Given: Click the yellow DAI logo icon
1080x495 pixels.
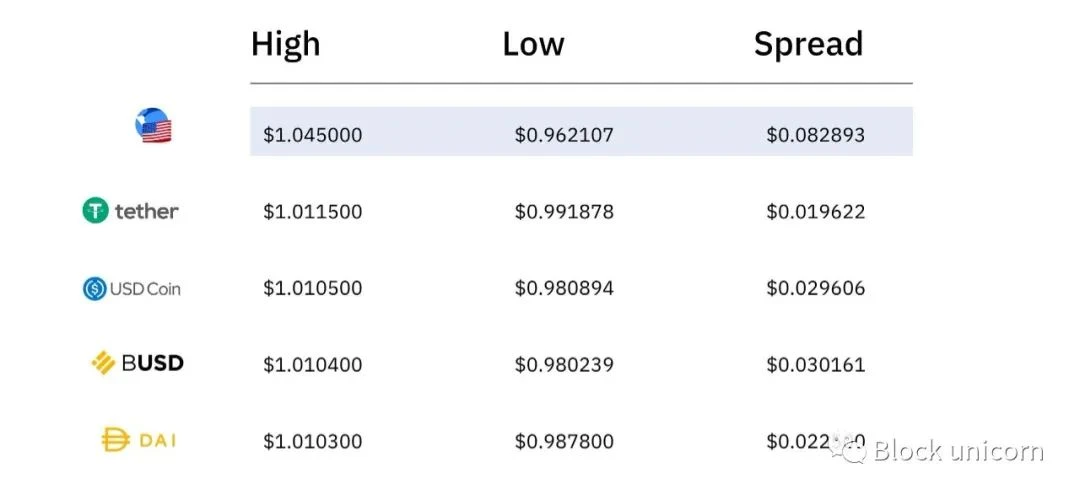Looking at the screenshot, I should click(115, 440).
